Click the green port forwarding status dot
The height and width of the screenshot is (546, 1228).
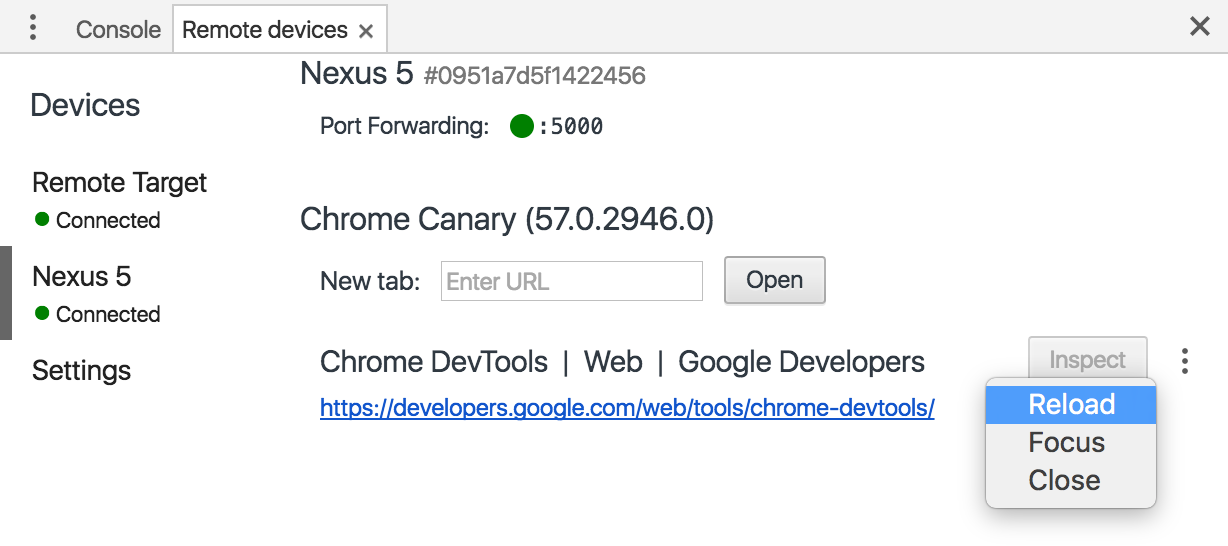click(521, 126)
